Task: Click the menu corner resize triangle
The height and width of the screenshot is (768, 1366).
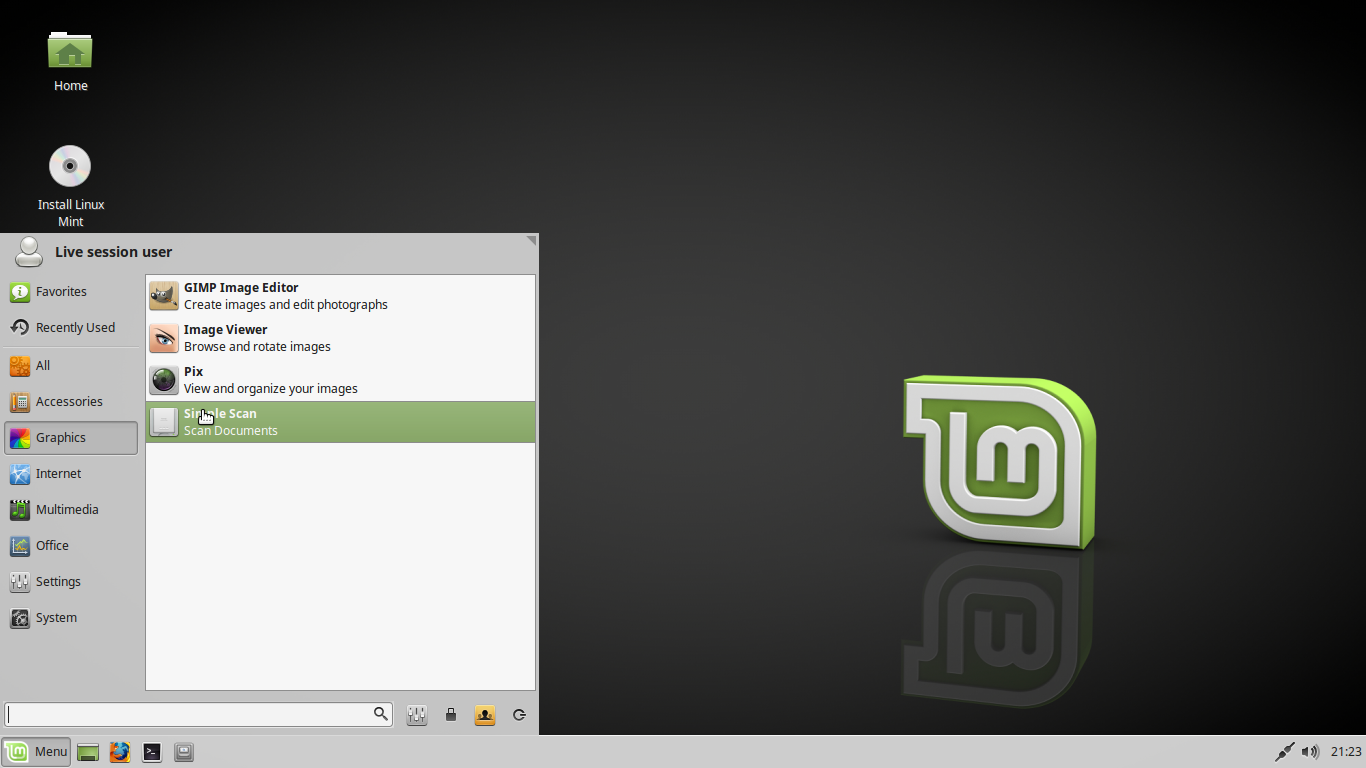Action: pyautogui.click(x=532, y=240)
